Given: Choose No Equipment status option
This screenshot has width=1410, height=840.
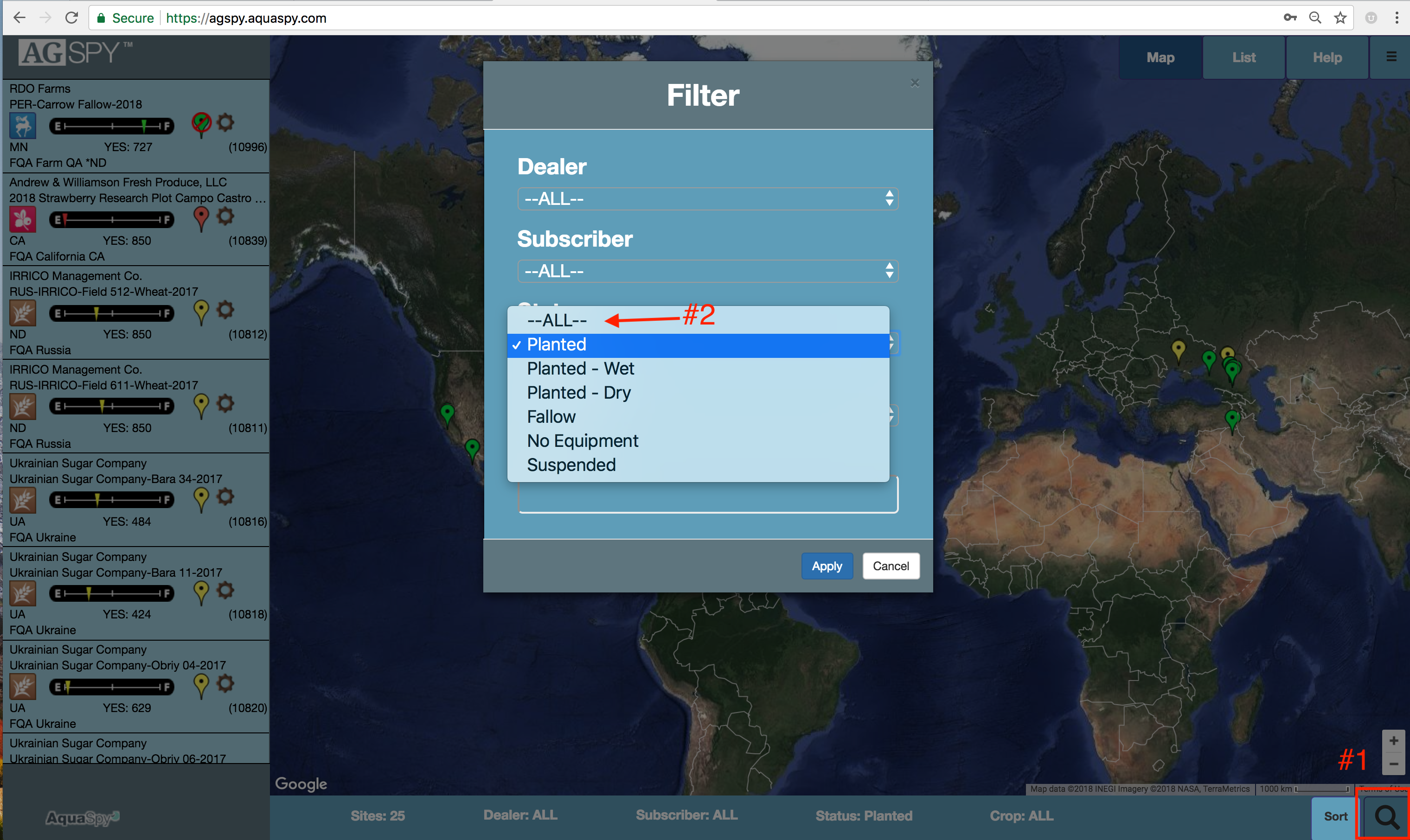Looking at the screenshot, I should click(698, 441).
